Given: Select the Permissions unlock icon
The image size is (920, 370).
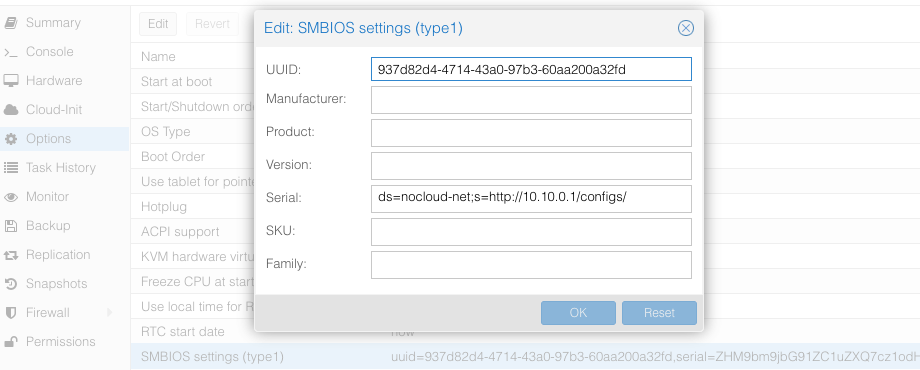Looking at the screenshot, I should pos(11,341).
